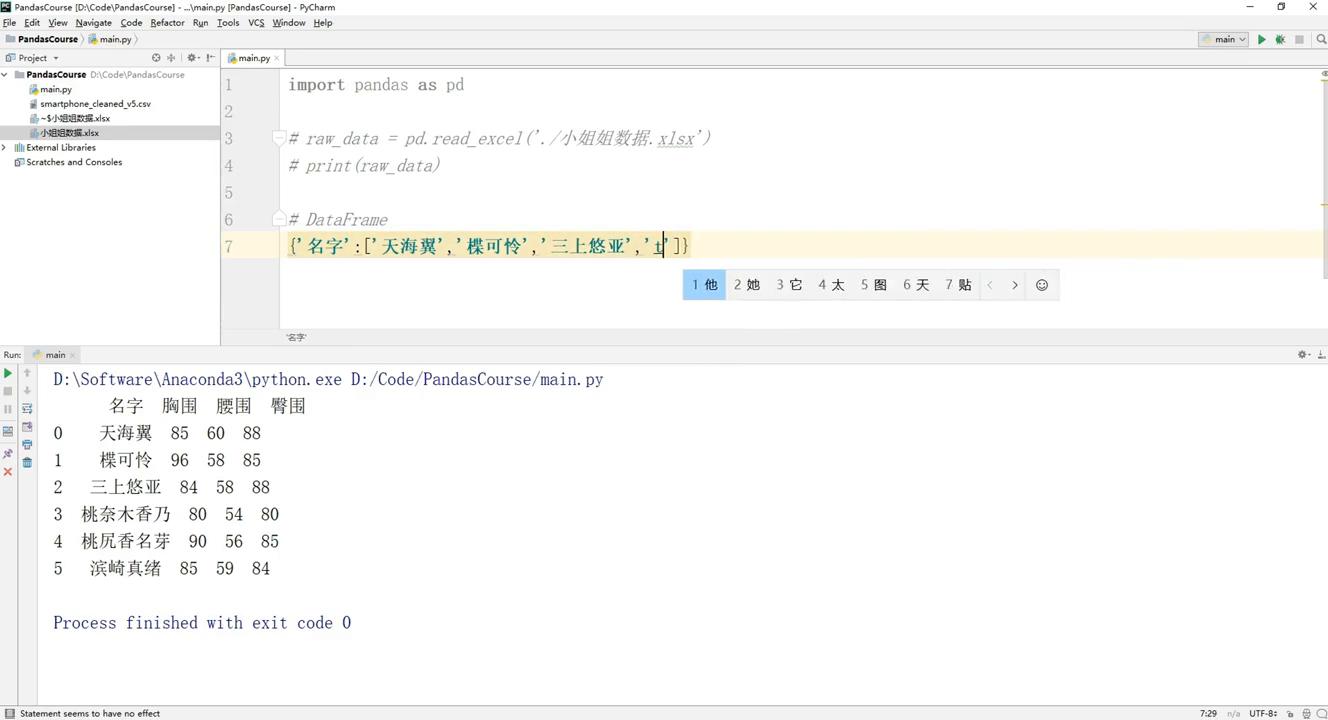Screen dimensions: 1328x720
Task: Run the main configuration from the top toolbar
Action: point(1262,40)
